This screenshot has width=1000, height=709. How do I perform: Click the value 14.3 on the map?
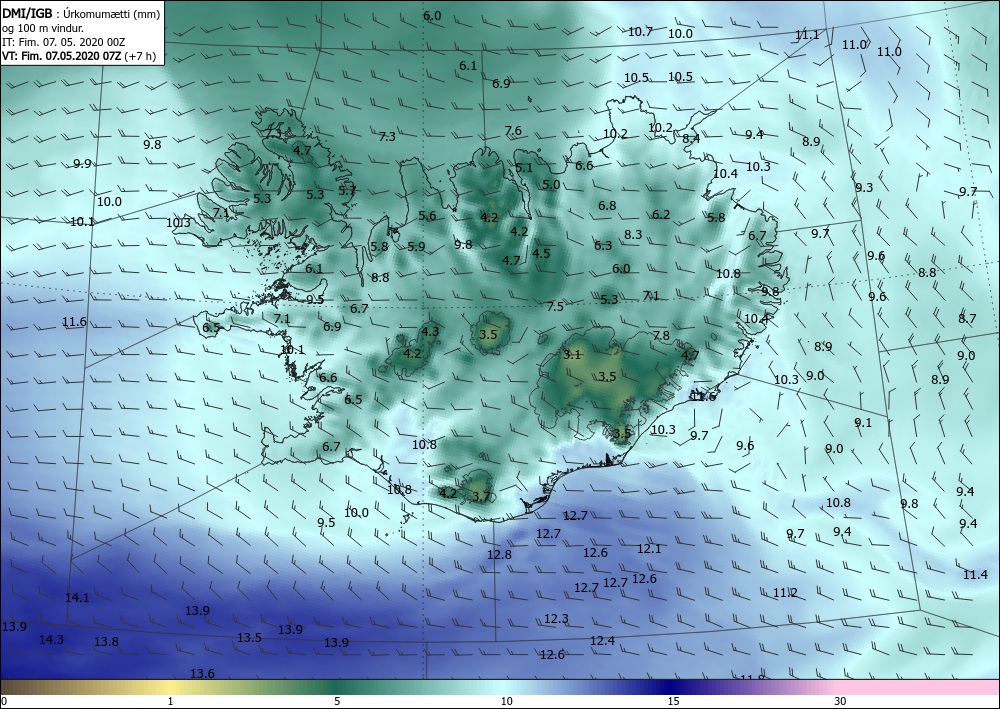(x=51, y=640)
